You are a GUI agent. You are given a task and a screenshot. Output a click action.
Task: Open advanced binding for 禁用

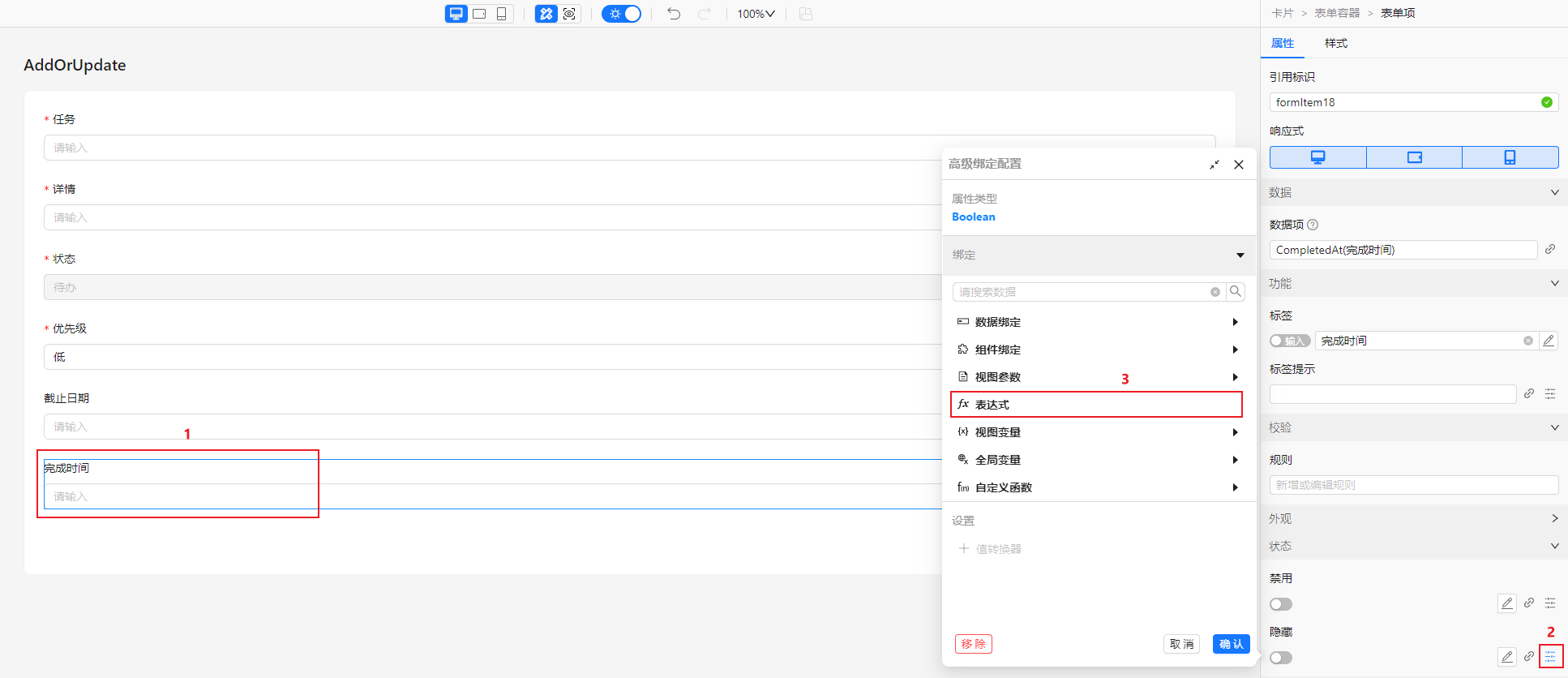1550,603
